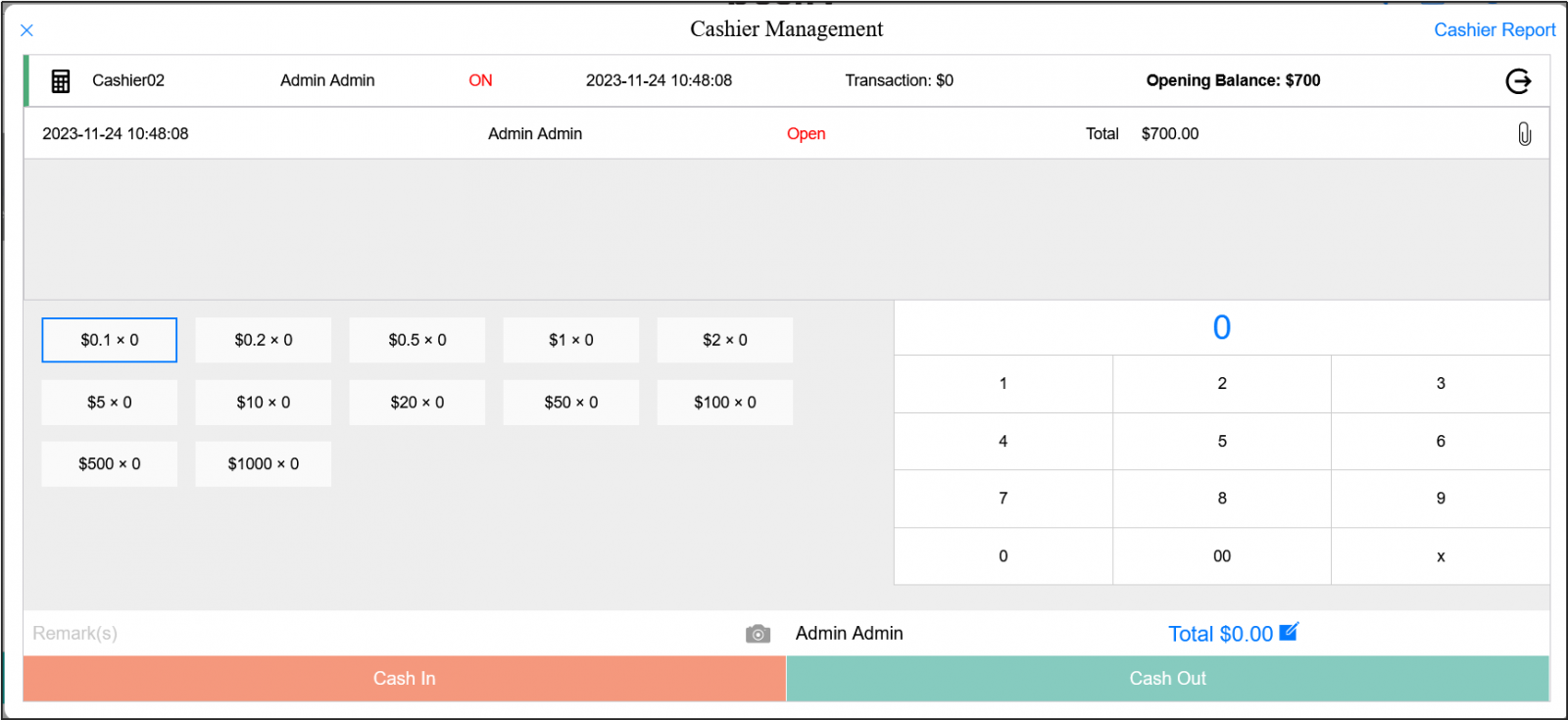1568x720 pixels.
Task: Select the $5 × 0 denomination
Action: (x=110, y=403)
